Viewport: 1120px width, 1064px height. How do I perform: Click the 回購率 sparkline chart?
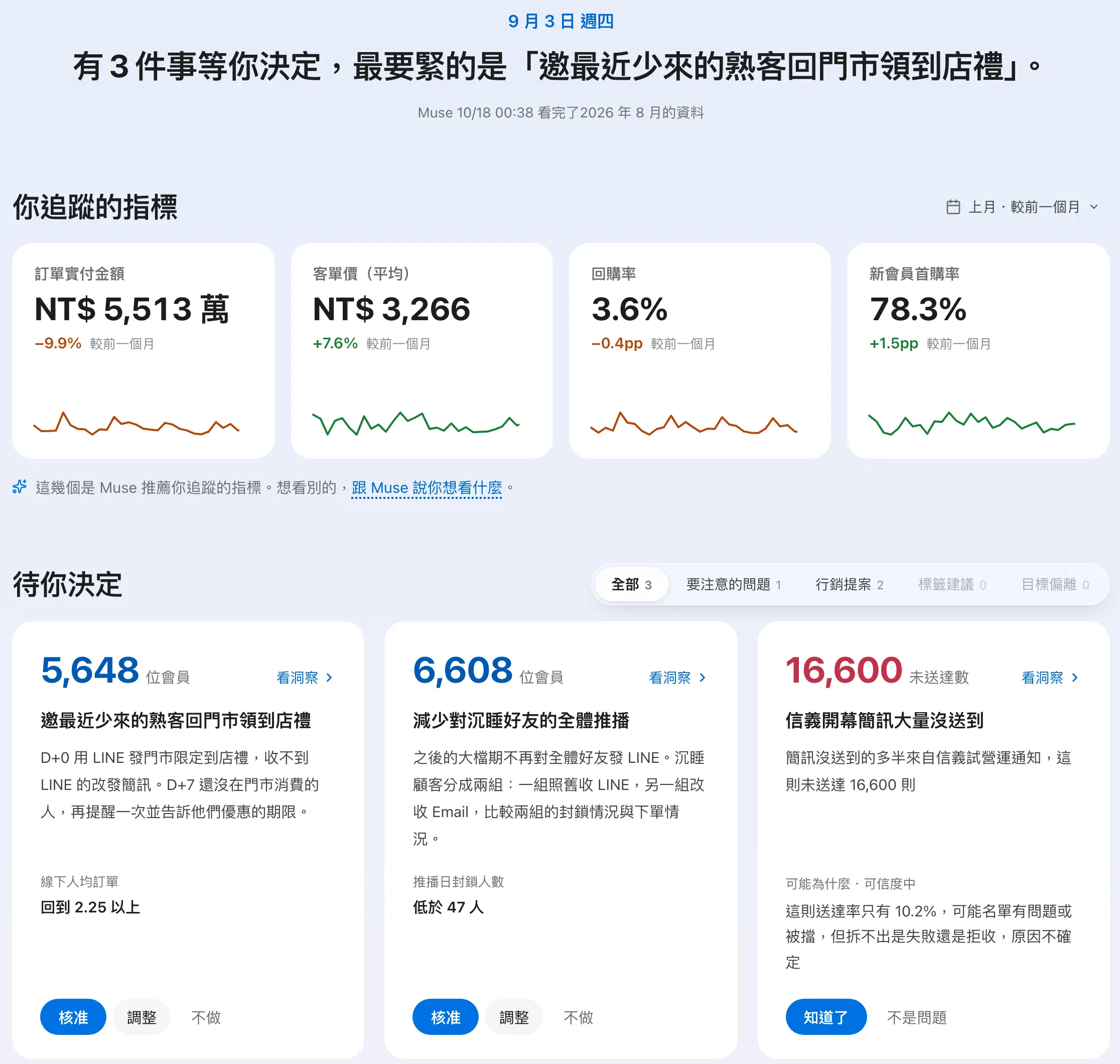pyautogui.click(x=693, y=423)
